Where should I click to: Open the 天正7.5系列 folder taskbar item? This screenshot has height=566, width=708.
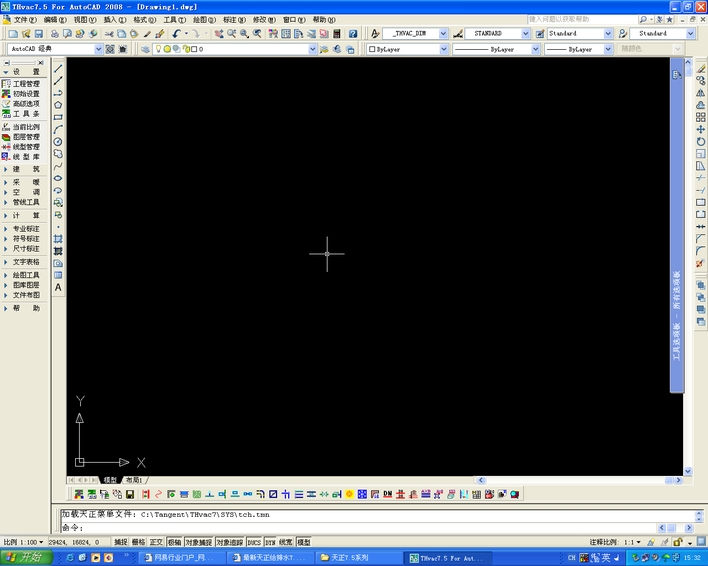point(357,558)
